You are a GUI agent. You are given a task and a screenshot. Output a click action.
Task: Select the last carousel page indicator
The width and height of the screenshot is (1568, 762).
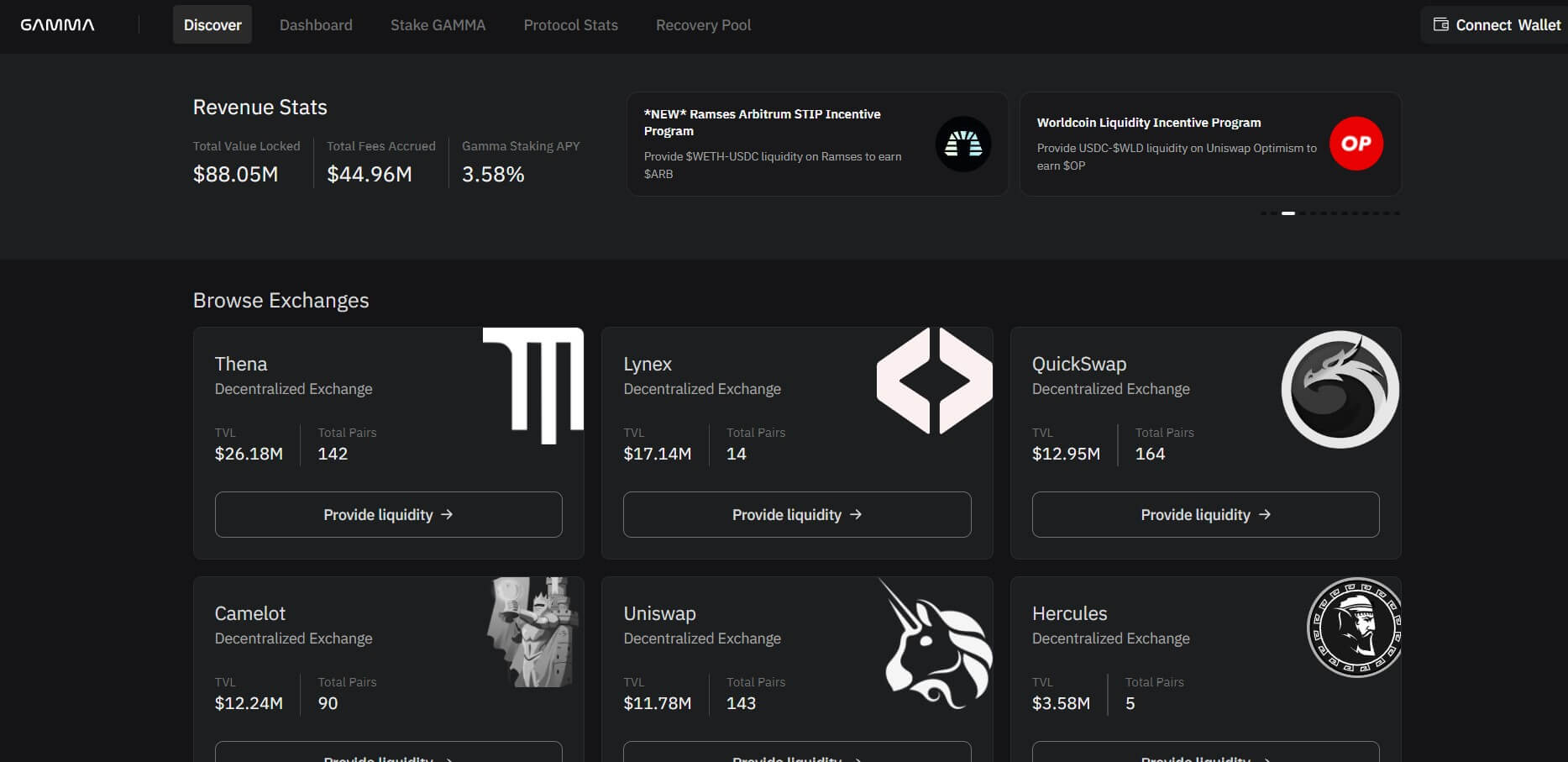[1397, 213]
